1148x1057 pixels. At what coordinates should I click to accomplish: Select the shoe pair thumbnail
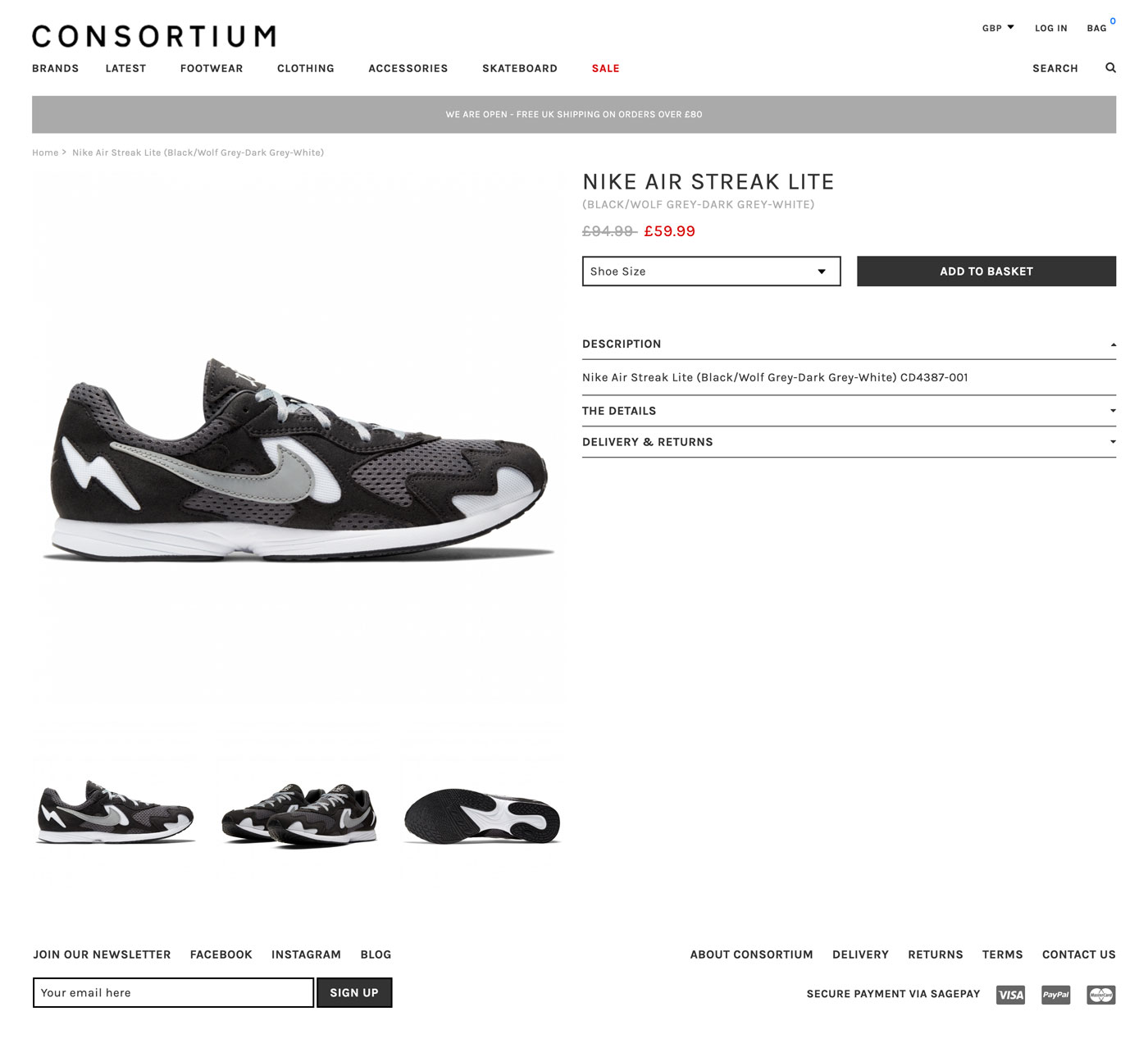[x=298, y=816]
